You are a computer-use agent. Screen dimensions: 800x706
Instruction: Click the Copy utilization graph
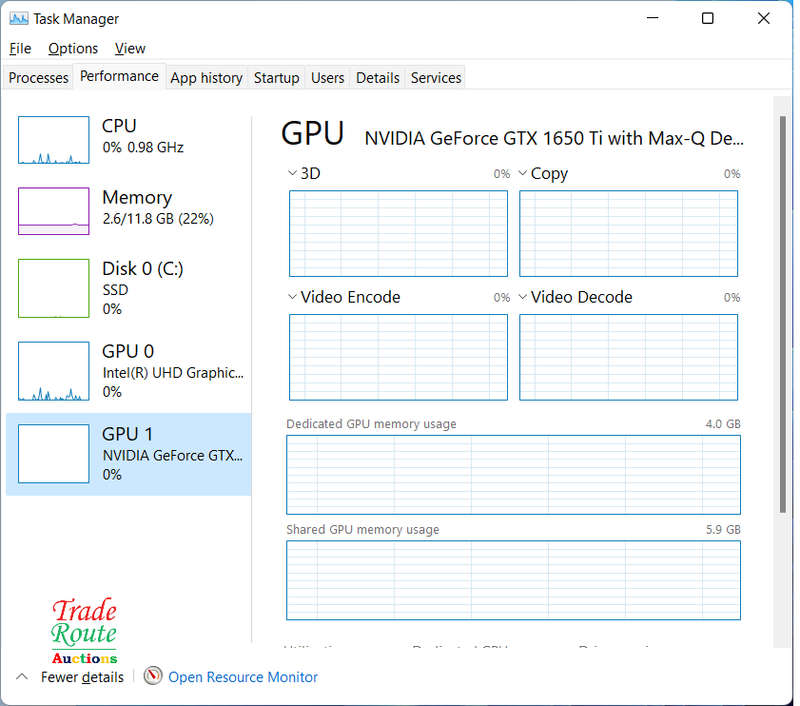coord(629,234)
